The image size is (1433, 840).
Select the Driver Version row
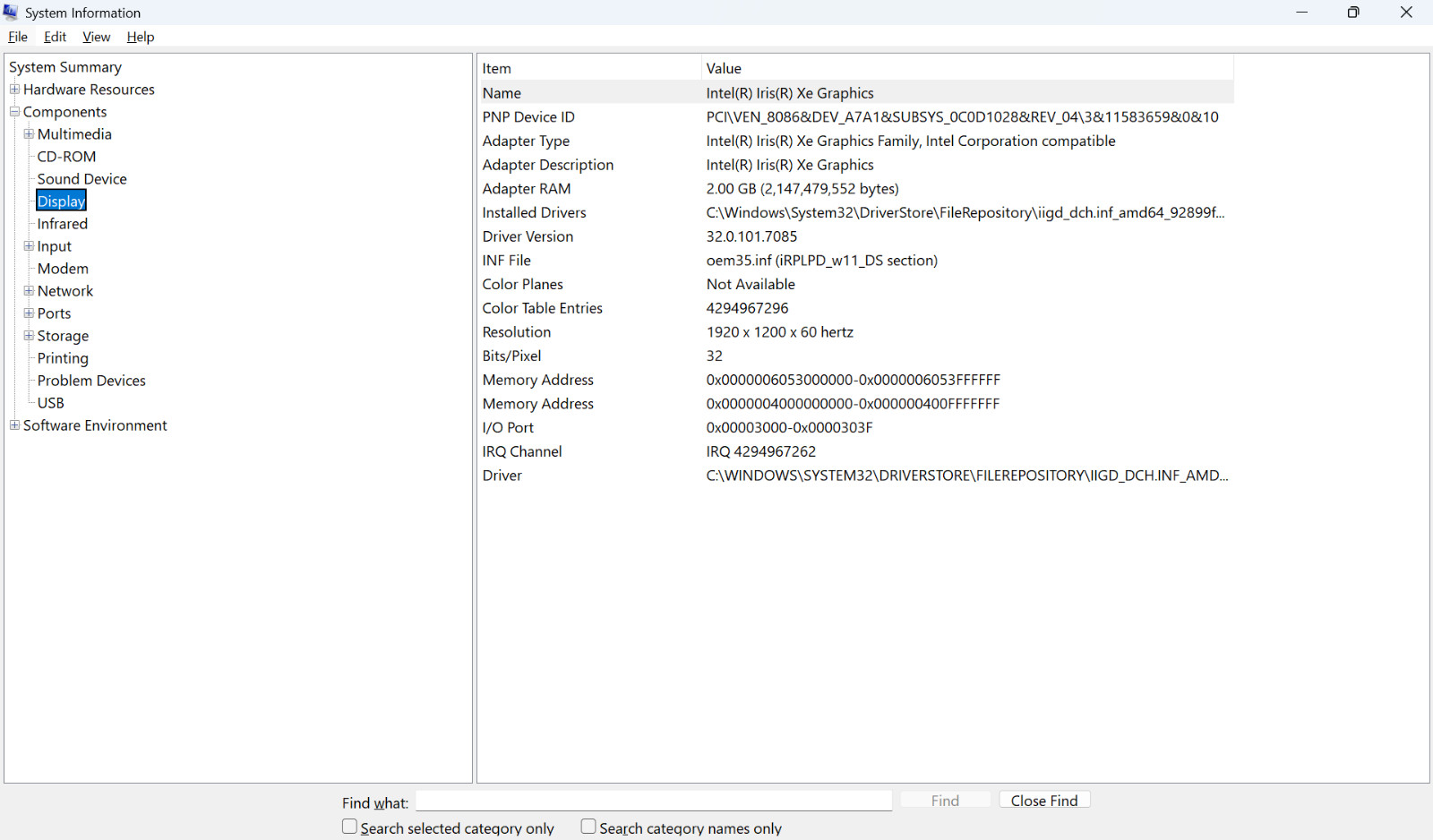[x=857, y=236]
